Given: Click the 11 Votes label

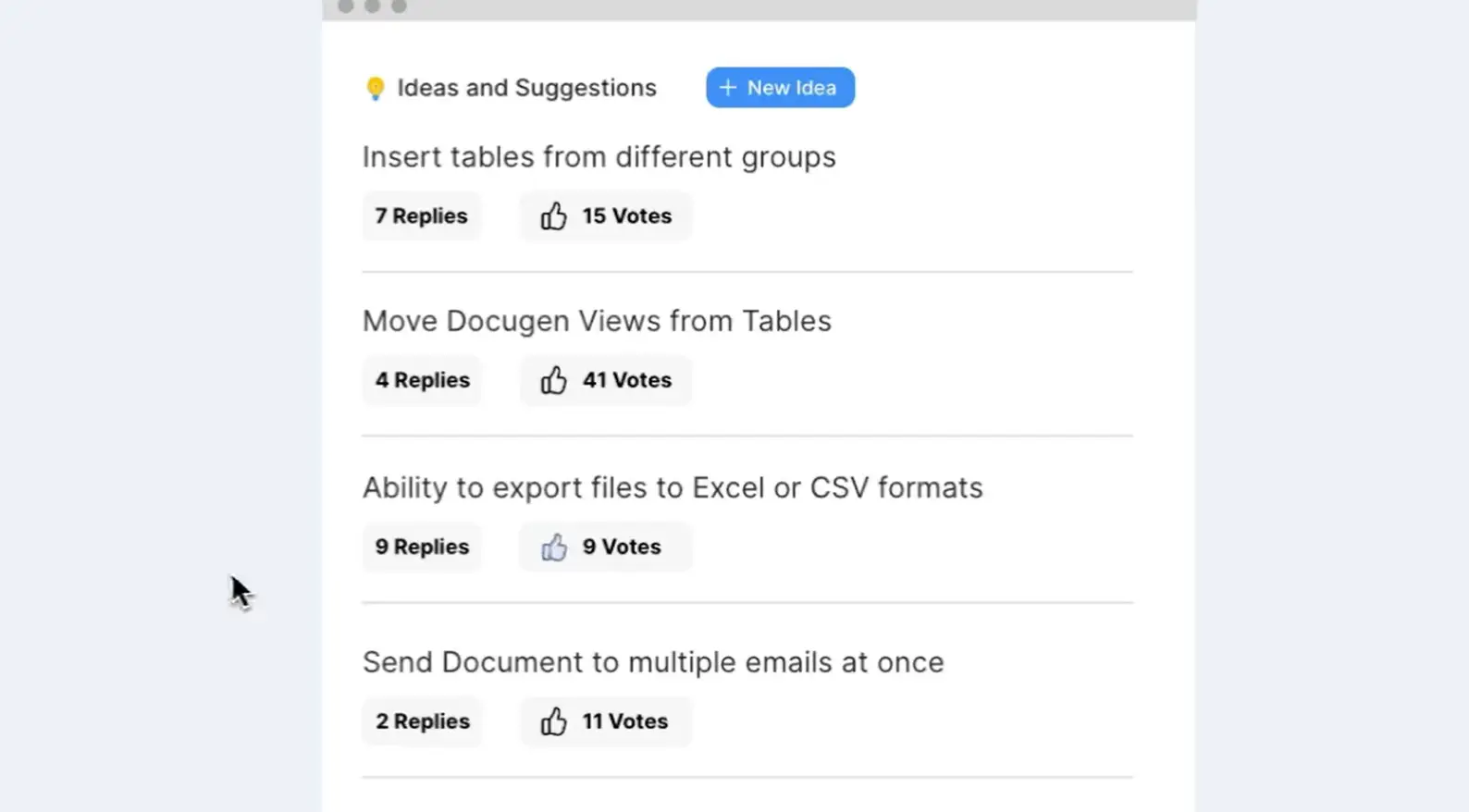Looking at the screenshot, I should 625,721.
